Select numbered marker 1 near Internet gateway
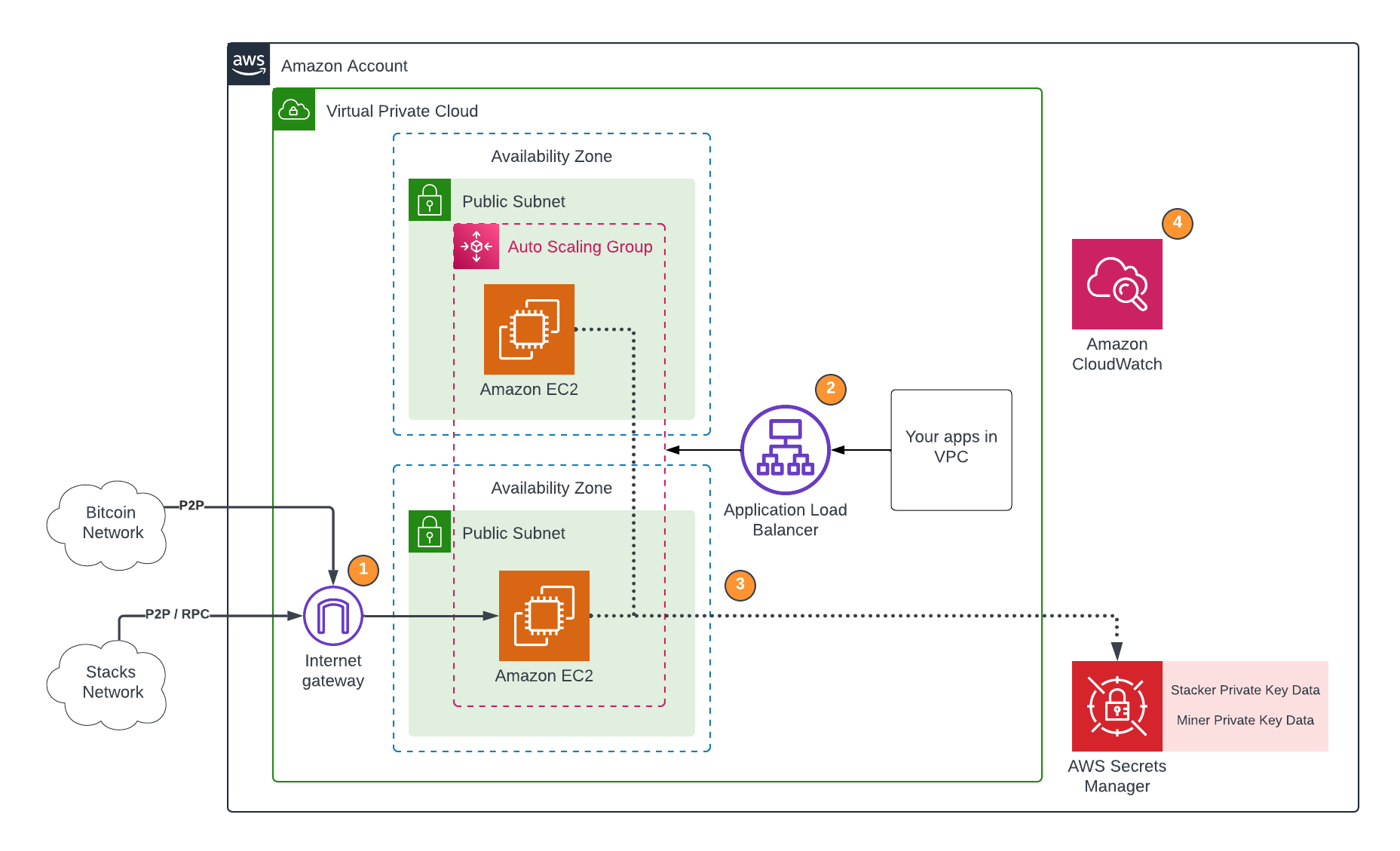Viewport: 1400px width, 851px height. coord(363,571)
